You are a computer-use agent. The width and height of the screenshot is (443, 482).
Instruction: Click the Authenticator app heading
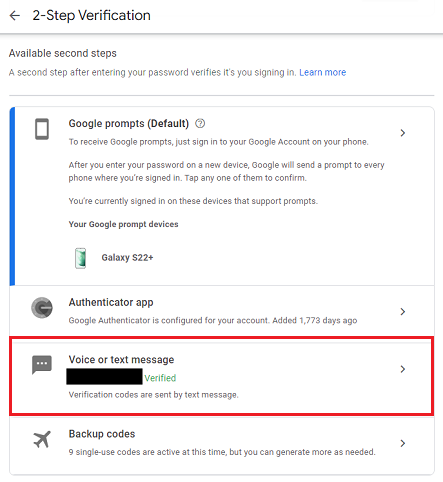pyautogui.click(x=111, y=302)
